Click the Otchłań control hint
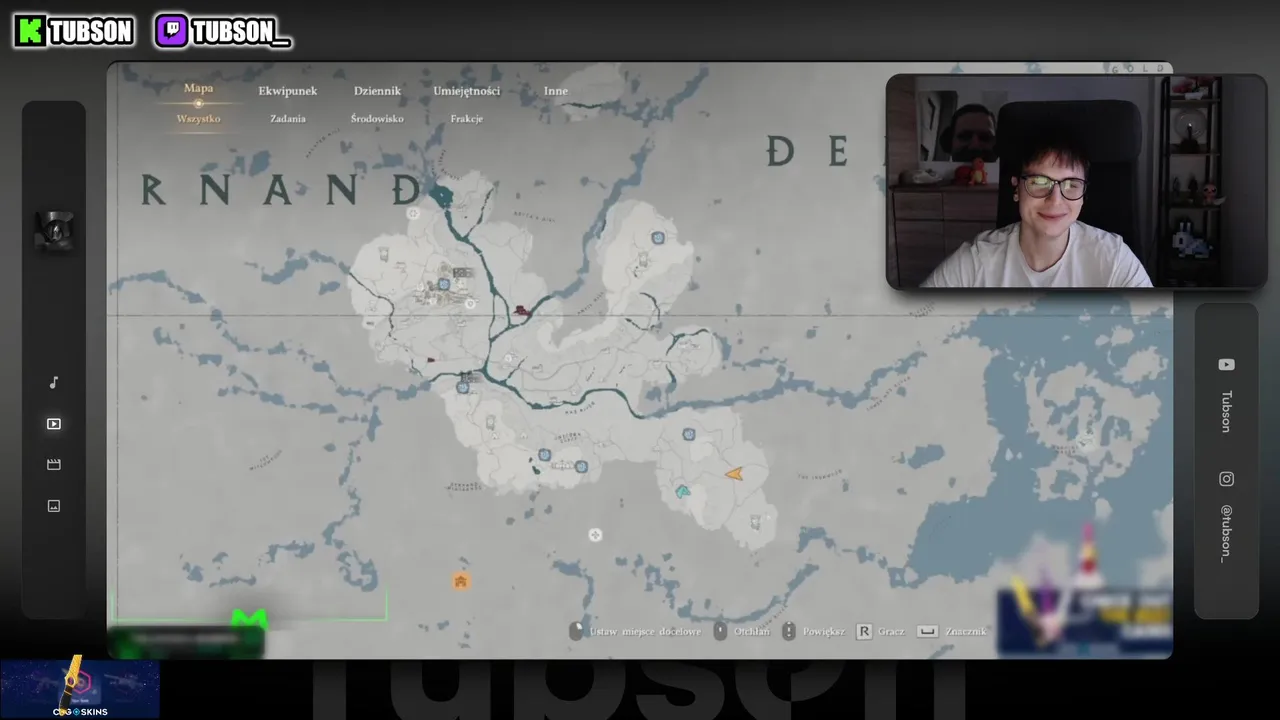Viewport: 1280px width, 720px height. pyautogui.click(x=752, y=632)
